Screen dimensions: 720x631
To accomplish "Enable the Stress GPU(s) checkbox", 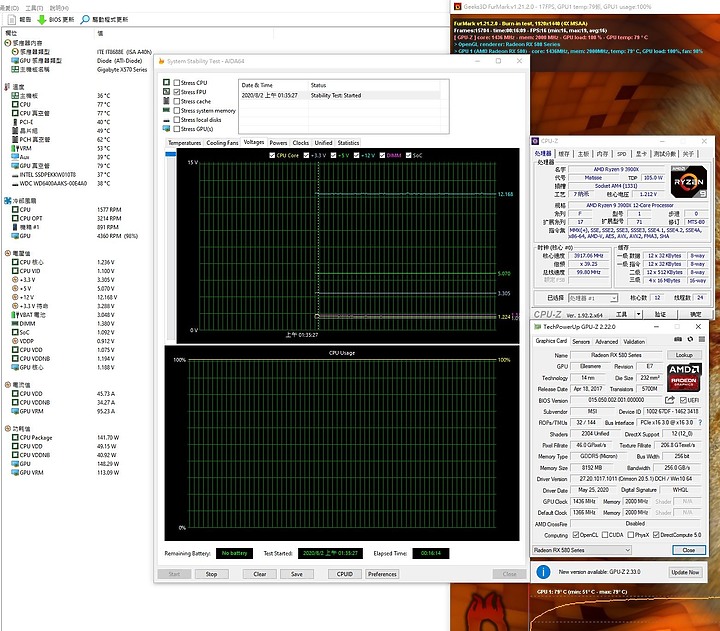I will click(177, 129).
